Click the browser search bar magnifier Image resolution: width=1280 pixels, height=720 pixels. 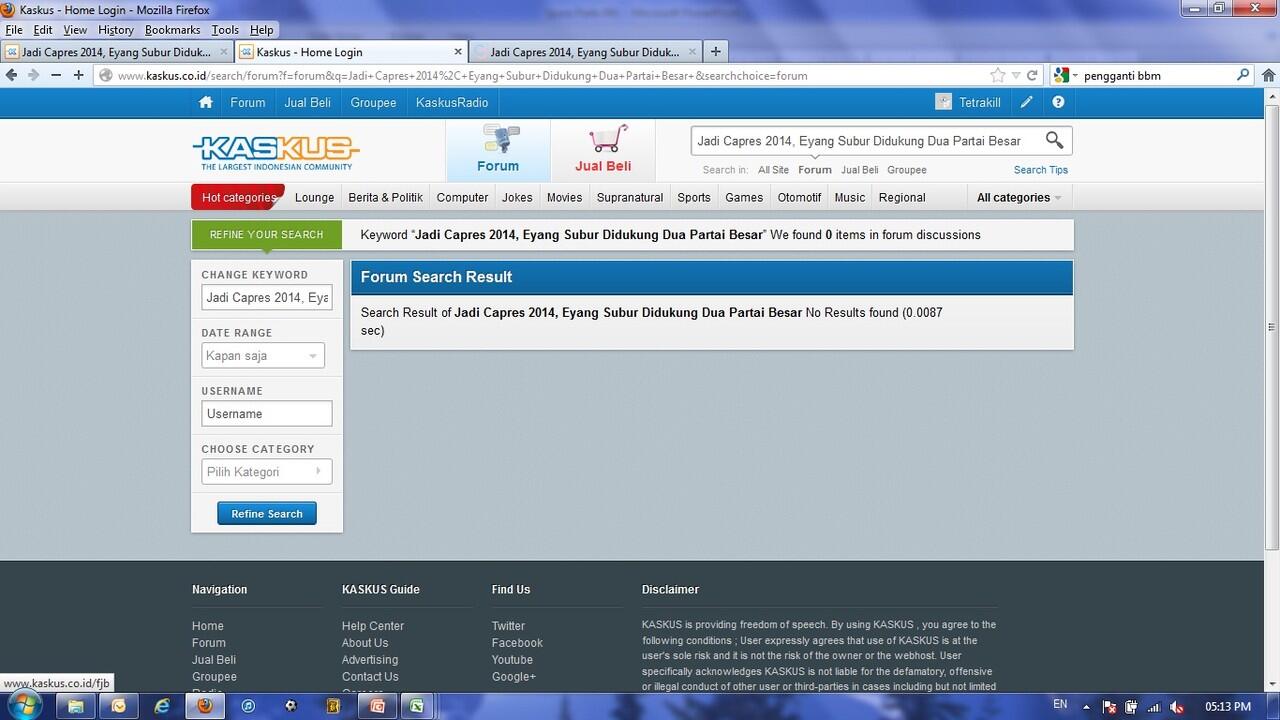pos(1243,75)
